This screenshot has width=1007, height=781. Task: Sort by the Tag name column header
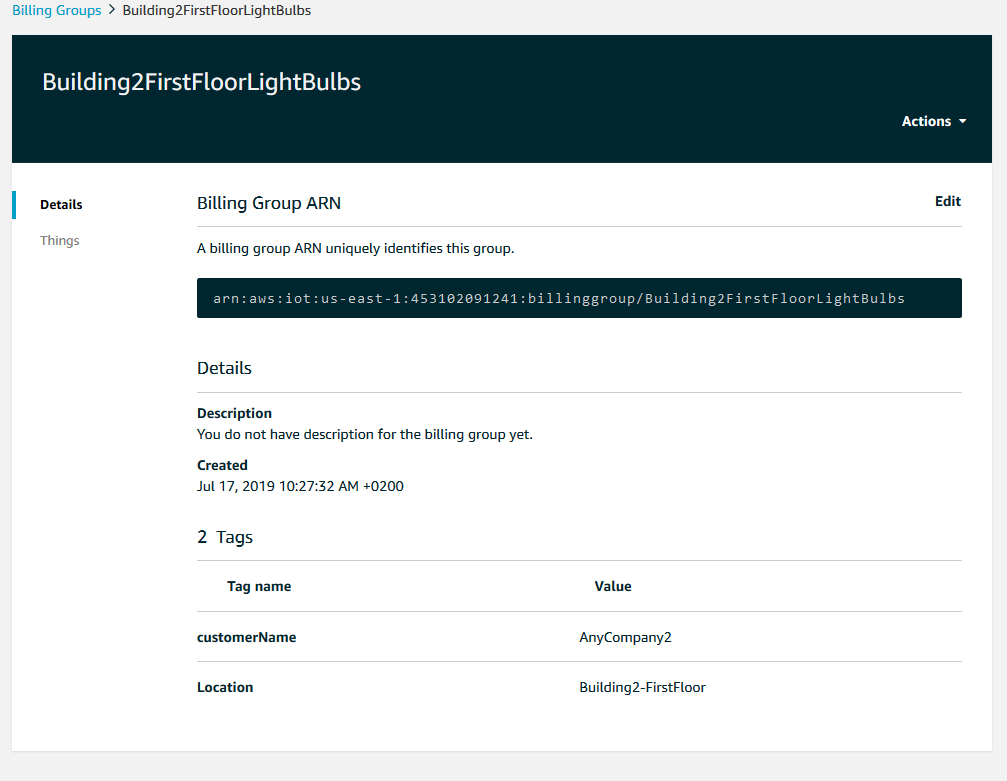[259, 586]
